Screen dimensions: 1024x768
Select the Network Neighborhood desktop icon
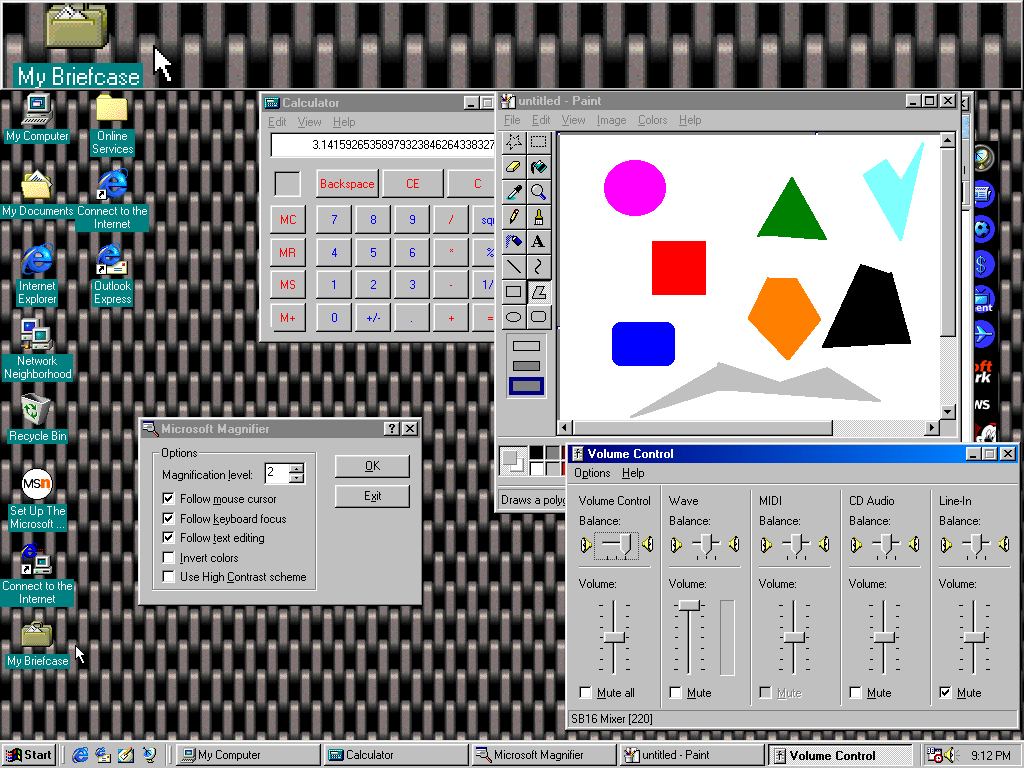click(x=37, y=349)
